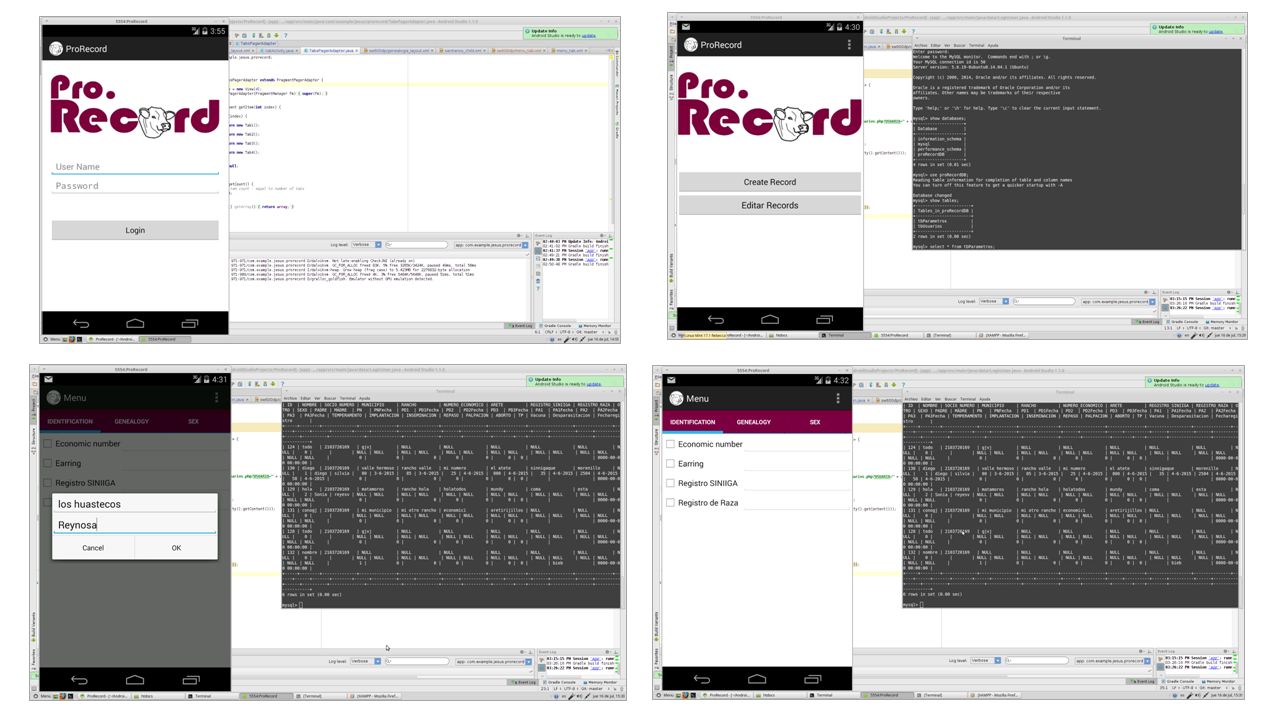Open Log level dropdown in the 4:31 screenshot
The image size is (1280, 720).
pyautogui.click(x=365, y=660)
